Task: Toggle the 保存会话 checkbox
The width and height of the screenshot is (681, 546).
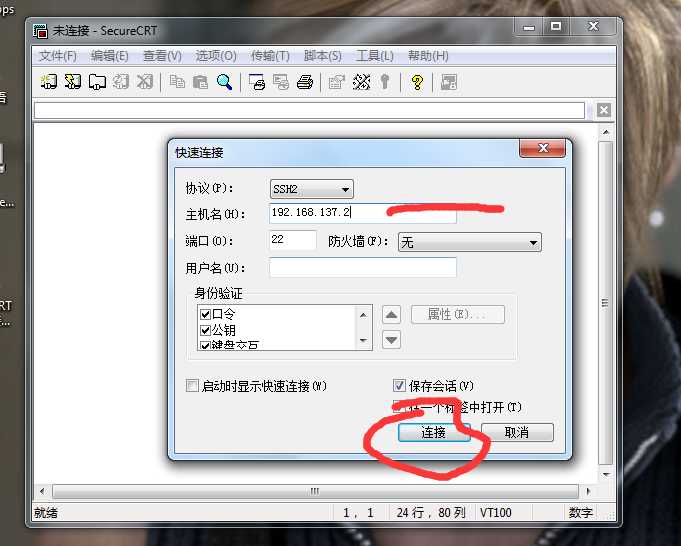Action: click(399, 385)
